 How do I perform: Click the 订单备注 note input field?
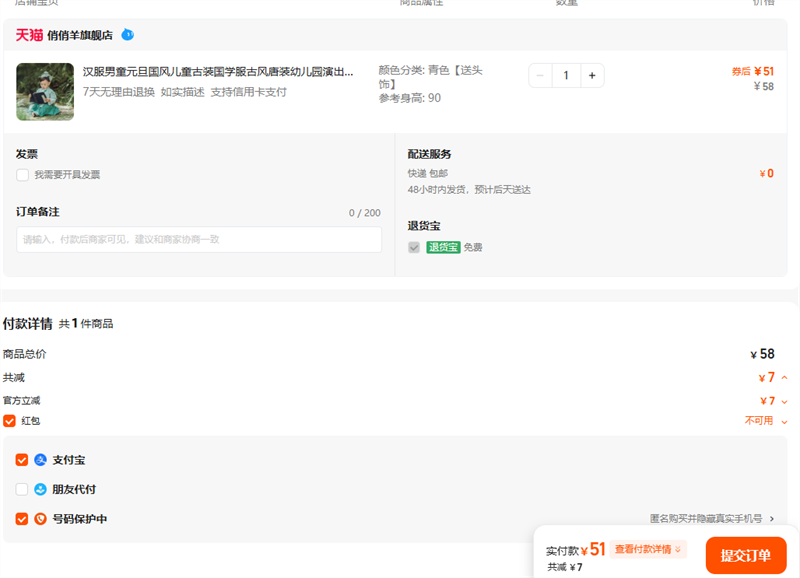[x=199, y=240]
